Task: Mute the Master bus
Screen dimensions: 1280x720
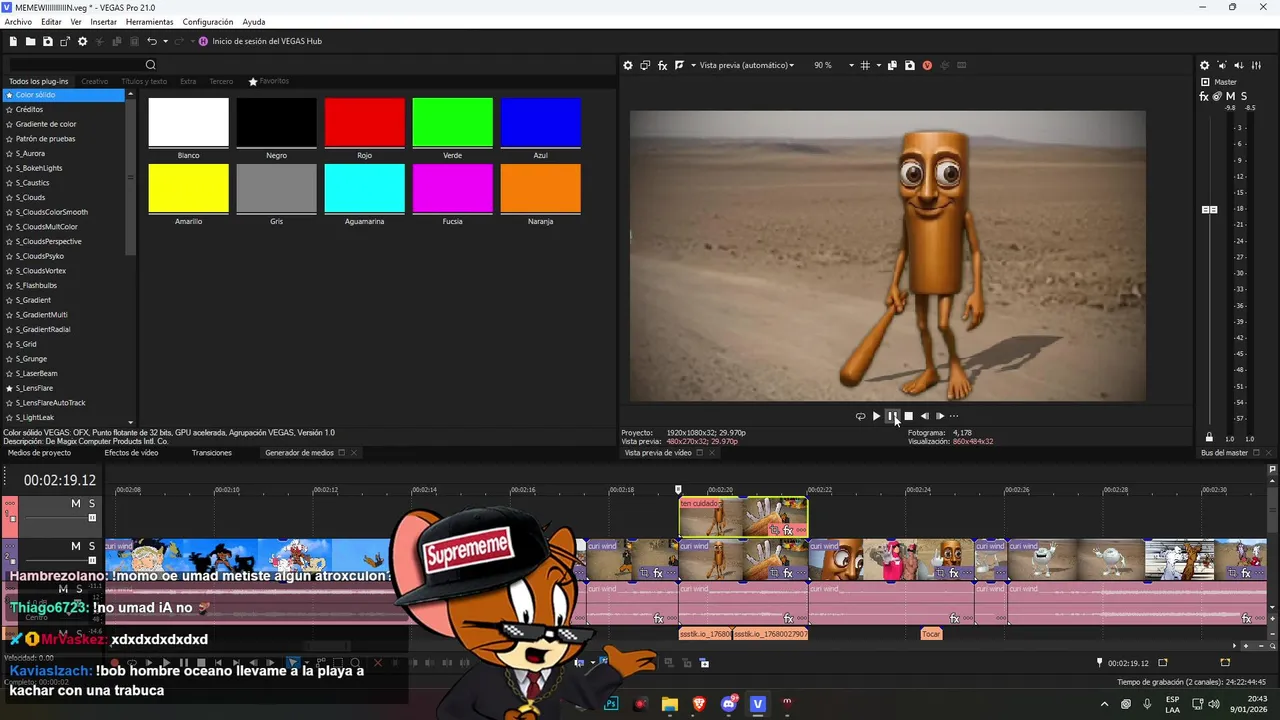Action: 1230,96
